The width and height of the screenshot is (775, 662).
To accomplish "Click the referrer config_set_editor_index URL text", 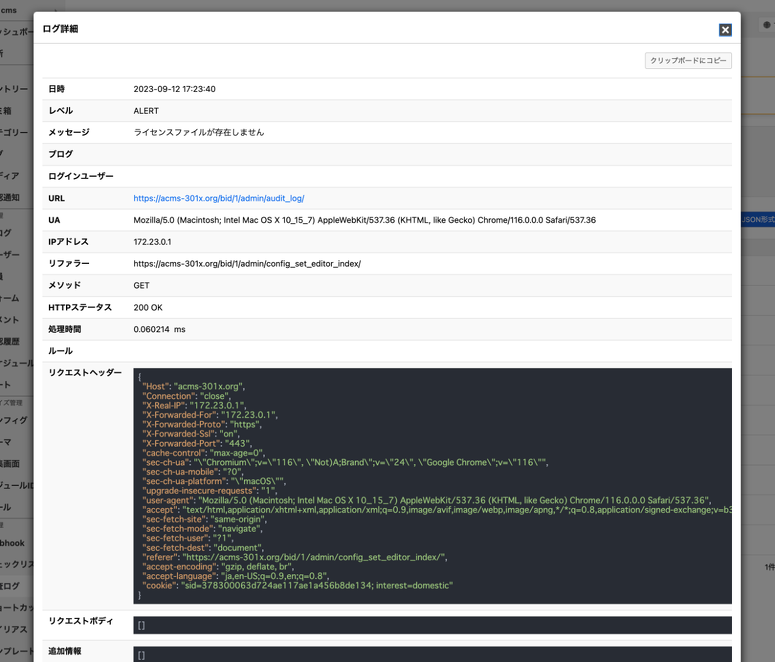I will click(x=247, y=264).
